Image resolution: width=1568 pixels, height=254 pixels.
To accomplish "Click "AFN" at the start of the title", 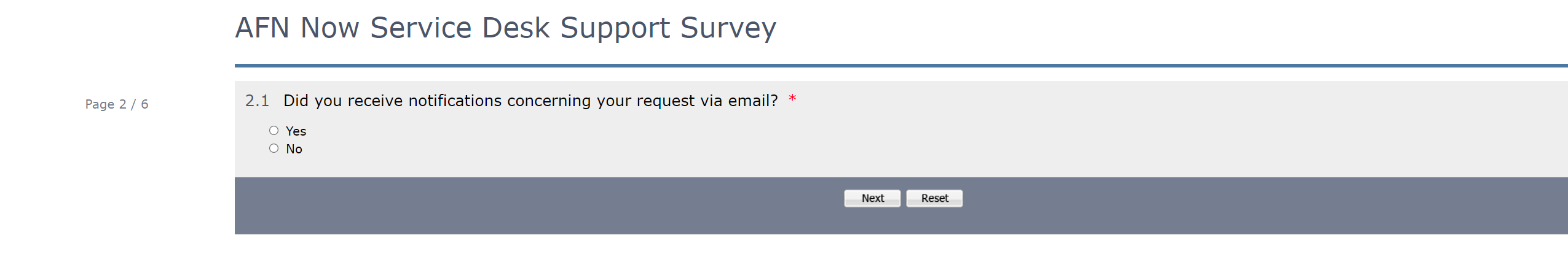I will pyautogui.click(x=262, y=28).
